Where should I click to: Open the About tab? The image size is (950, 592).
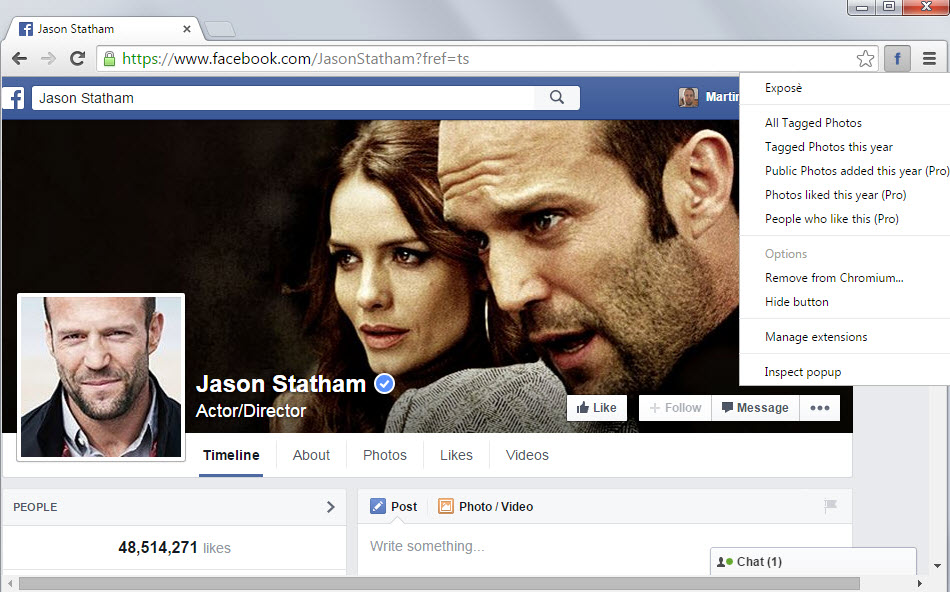pos(311,455)
